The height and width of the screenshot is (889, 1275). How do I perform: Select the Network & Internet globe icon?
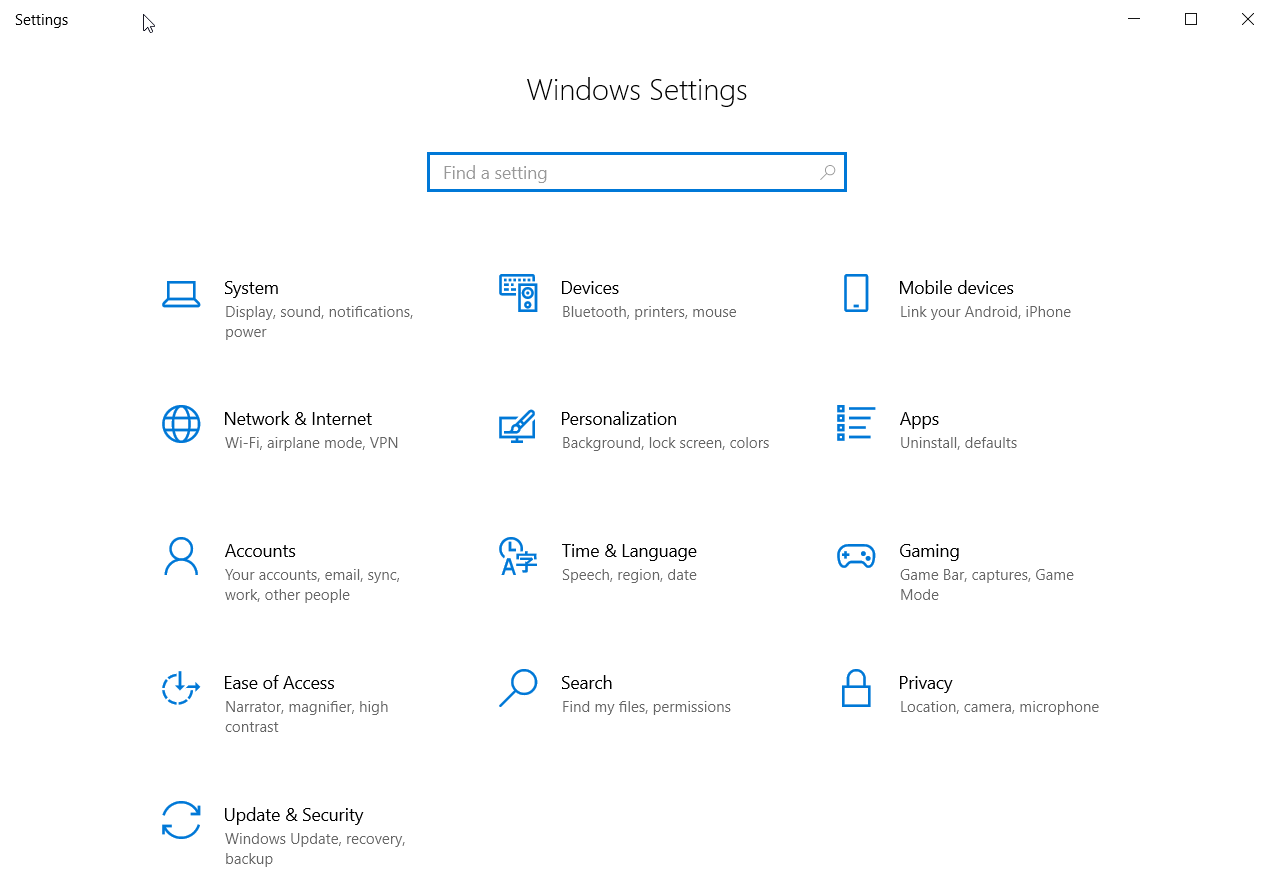[181, 424]
